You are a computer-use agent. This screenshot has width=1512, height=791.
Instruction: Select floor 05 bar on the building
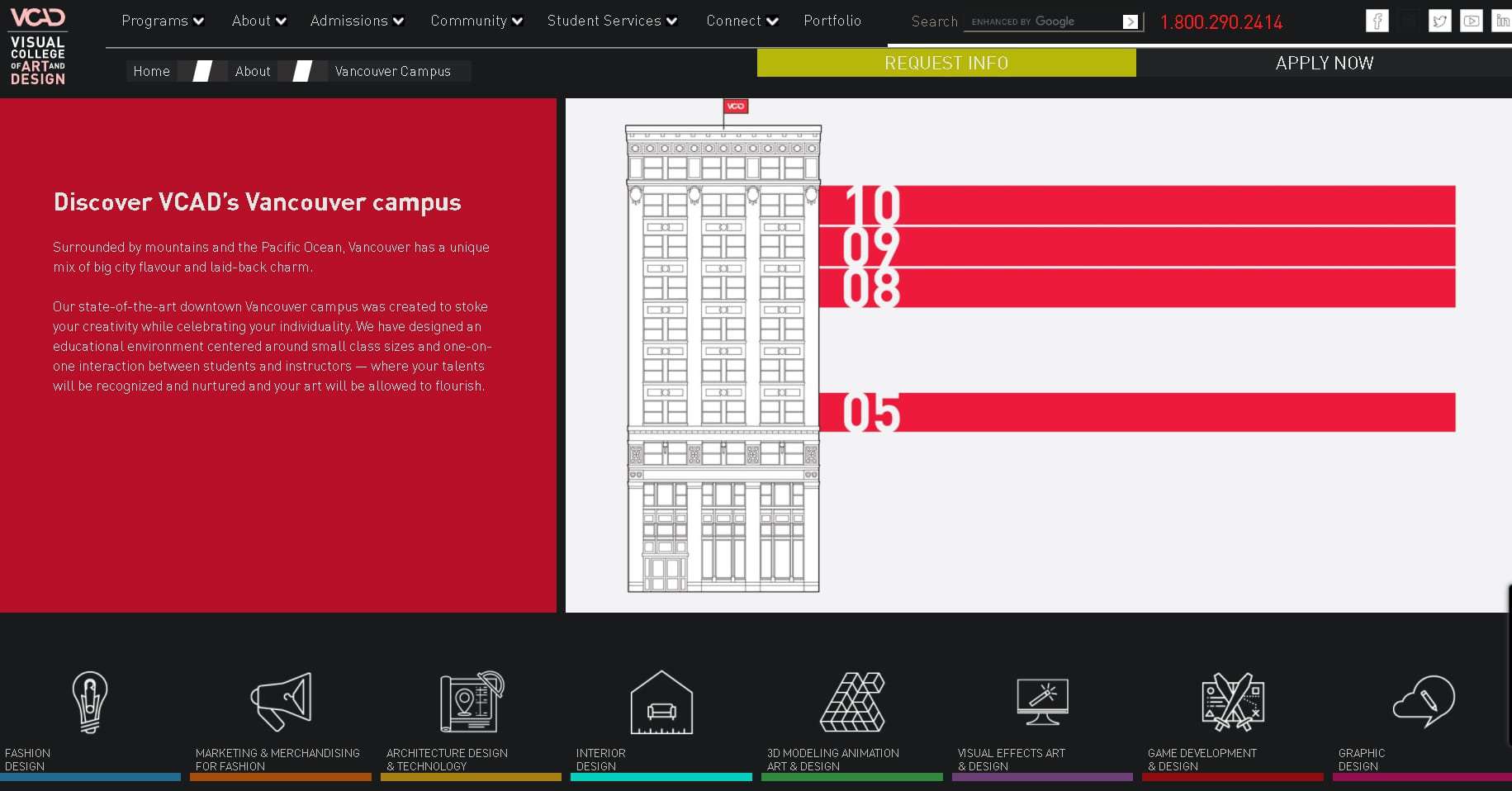click(1137, 412)
